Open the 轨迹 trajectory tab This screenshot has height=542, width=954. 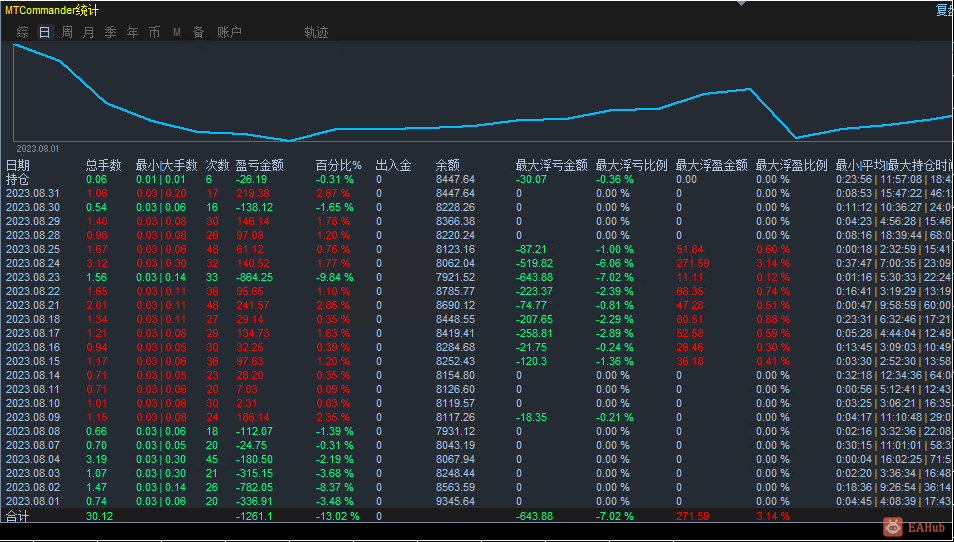[316, 32]
